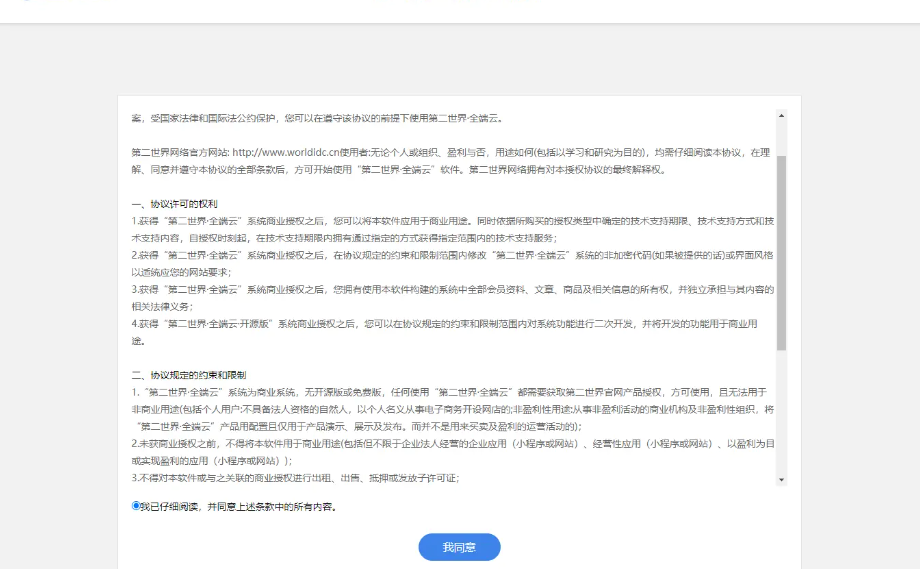The height and width of the screenshot is (576, 920).
Task: Click restriction clause 2 beginning 未获商业授权之前
Action: tap(450, 443)
